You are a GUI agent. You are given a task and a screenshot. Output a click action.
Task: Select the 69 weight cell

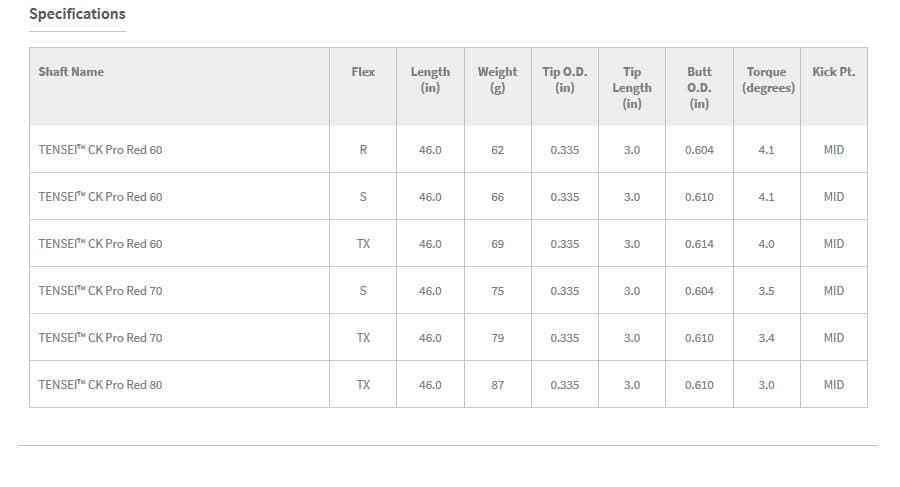tap(498, 244)
